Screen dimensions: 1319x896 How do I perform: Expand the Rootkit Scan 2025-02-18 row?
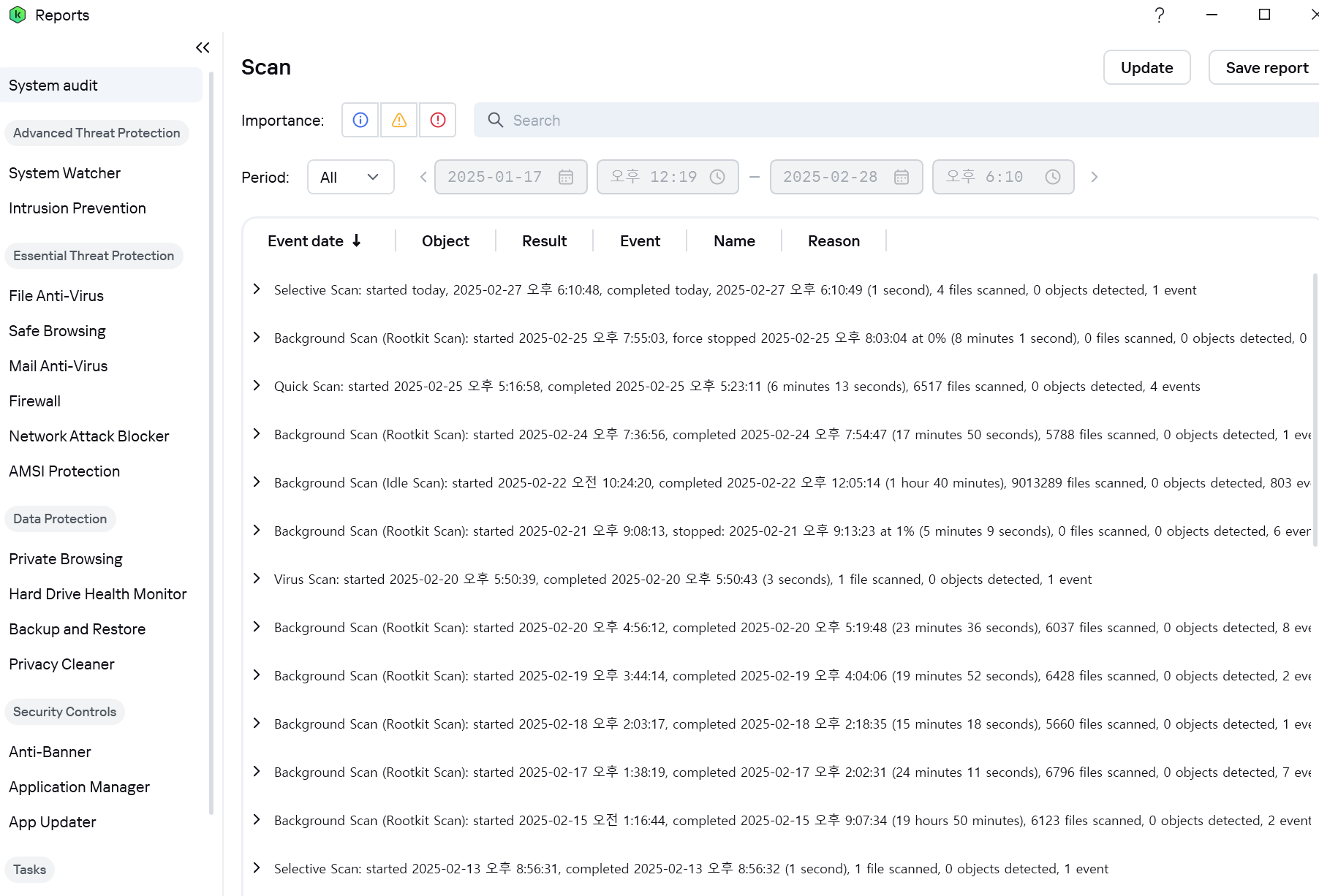point(257,724)
